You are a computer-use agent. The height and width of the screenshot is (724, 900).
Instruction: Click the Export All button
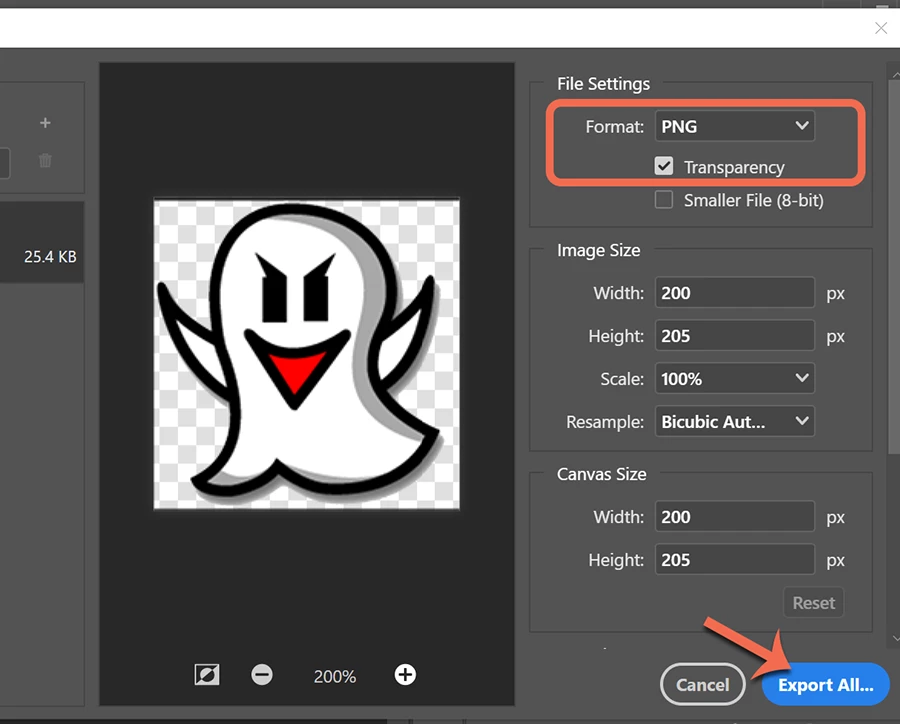click(825, 684)
